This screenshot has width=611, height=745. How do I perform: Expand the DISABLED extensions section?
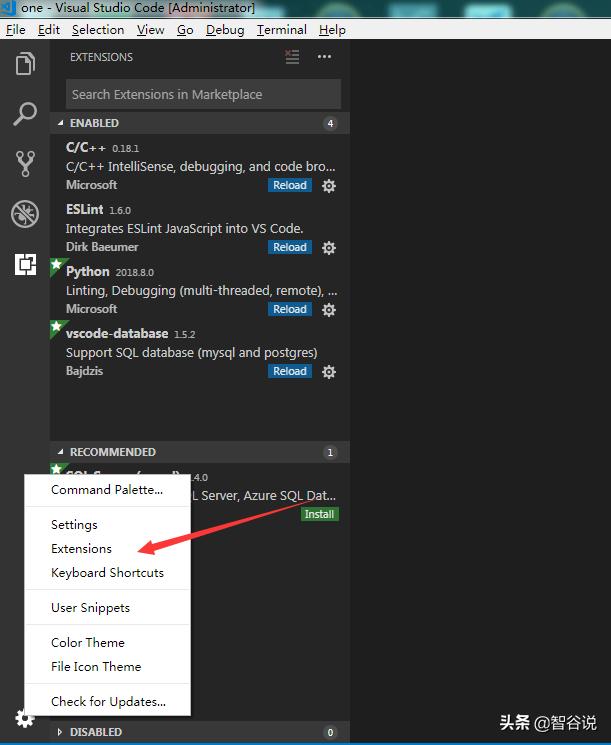click(x=60, y=732)
